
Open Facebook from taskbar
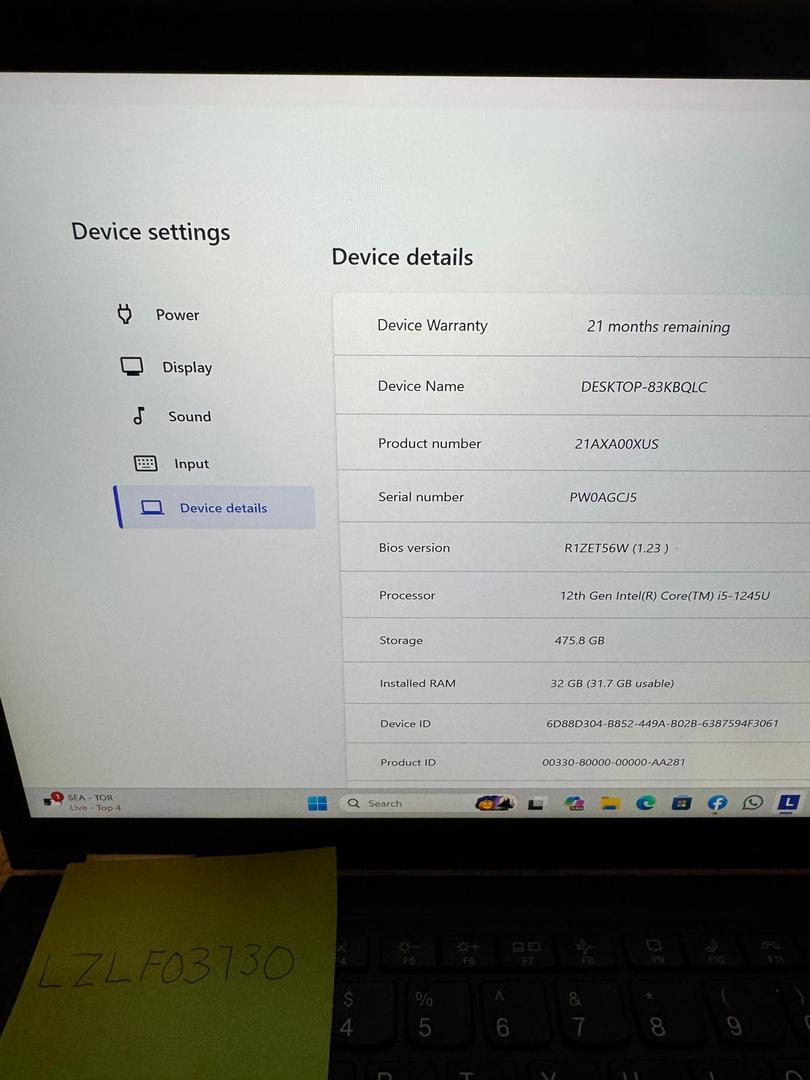click(717, 802)
